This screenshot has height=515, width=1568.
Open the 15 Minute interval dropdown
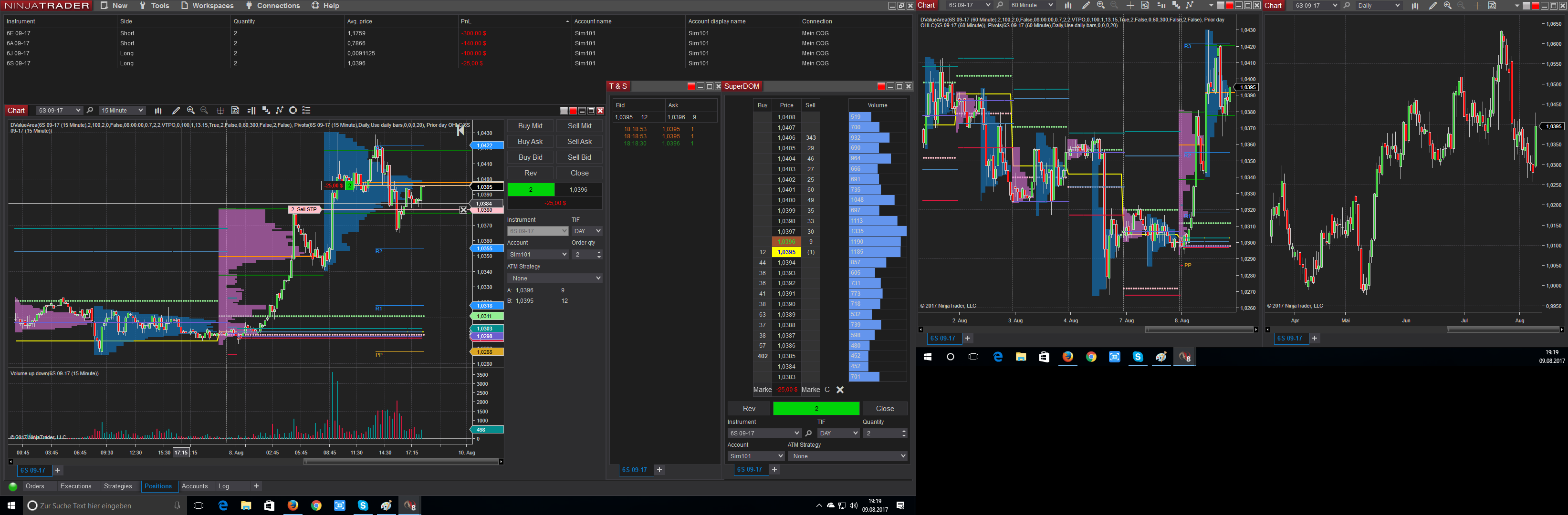pos(122,111)
